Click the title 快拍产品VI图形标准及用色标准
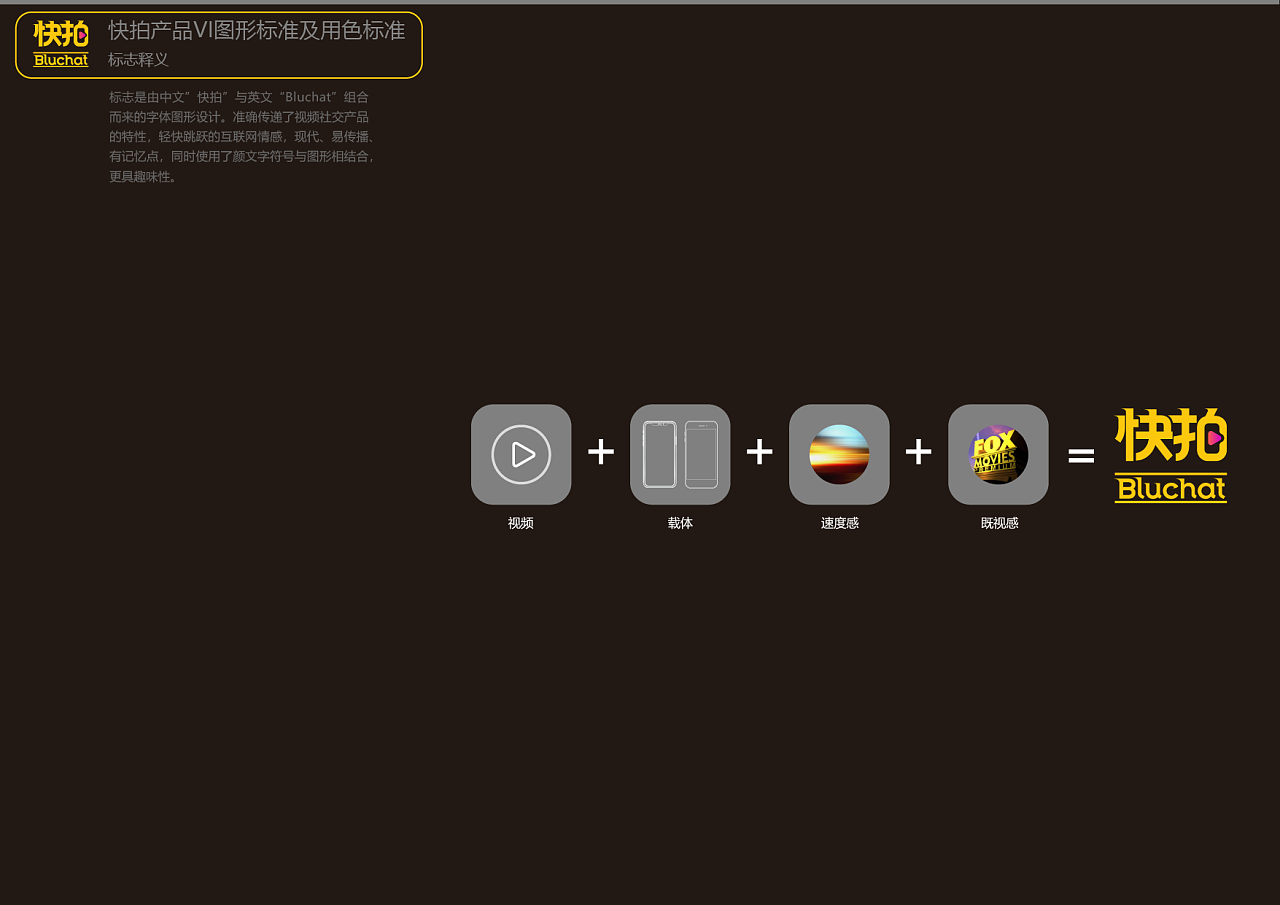This screenshot has width=1280, height=905. 256,31
